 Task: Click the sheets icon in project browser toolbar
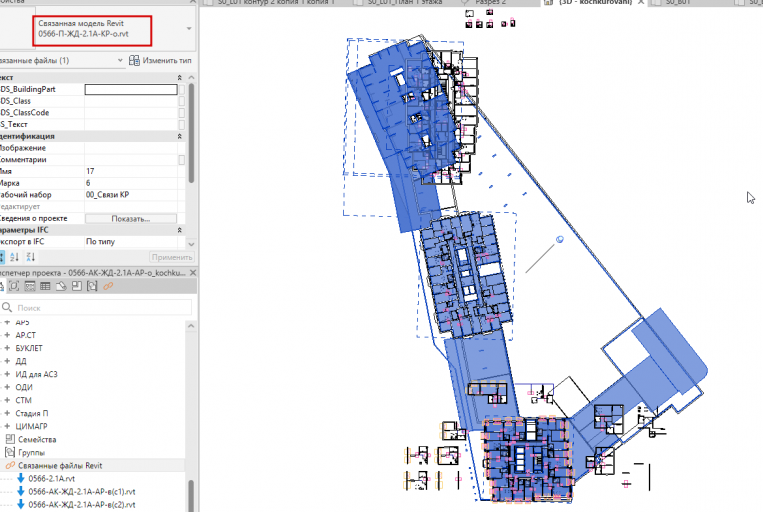tap(61, 286)
